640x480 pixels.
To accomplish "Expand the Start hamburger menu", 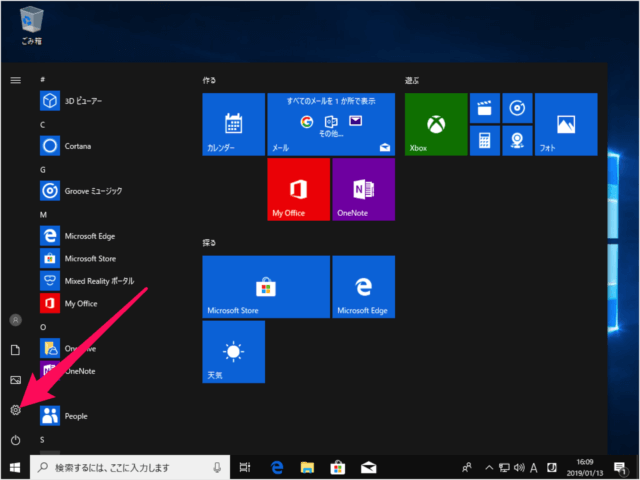I will click(16, 80).
